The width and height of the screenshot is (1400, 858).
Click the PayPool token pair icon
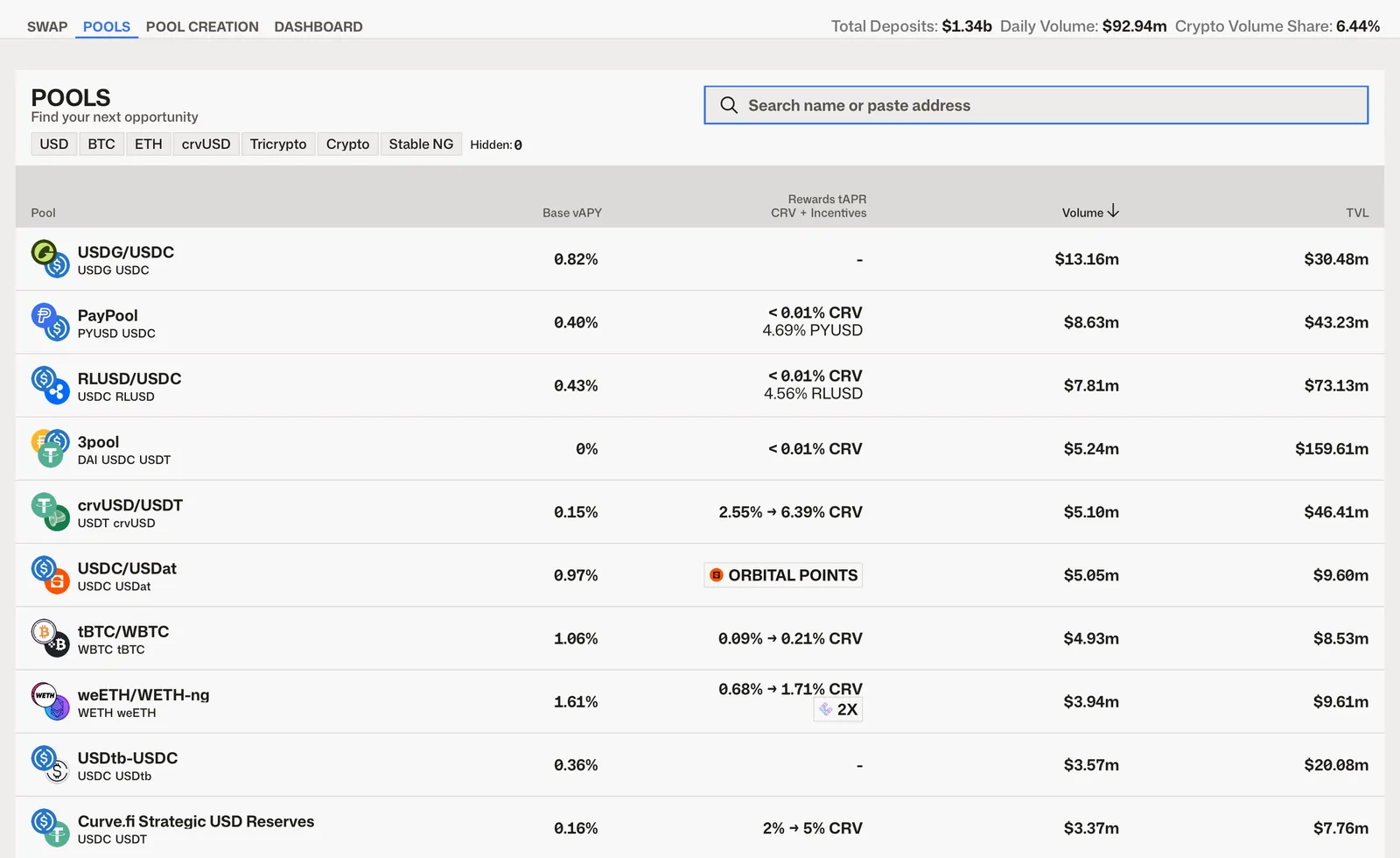coord(50,322)
